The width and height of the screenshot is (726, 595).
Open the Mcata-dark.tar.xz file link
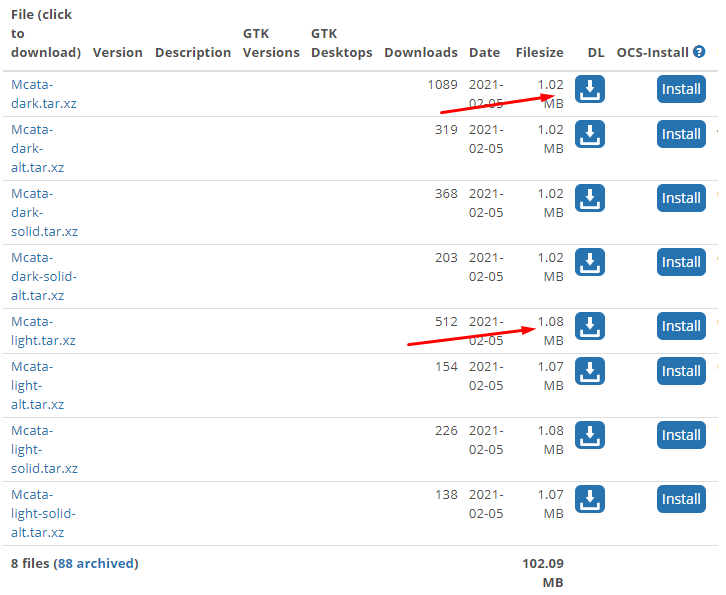43,94
